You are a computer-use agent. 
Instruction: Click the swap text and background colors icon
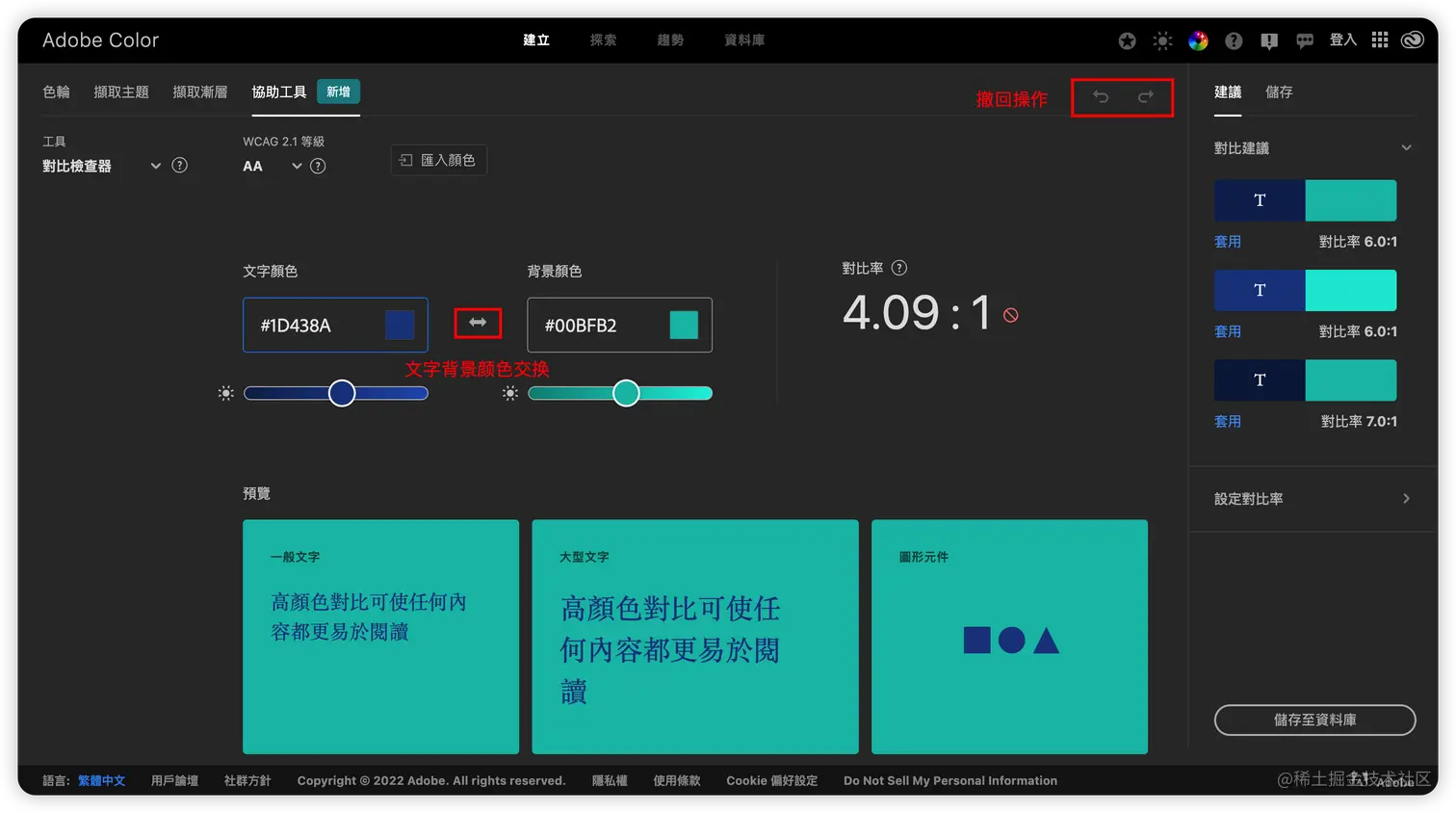pos(477,324)
